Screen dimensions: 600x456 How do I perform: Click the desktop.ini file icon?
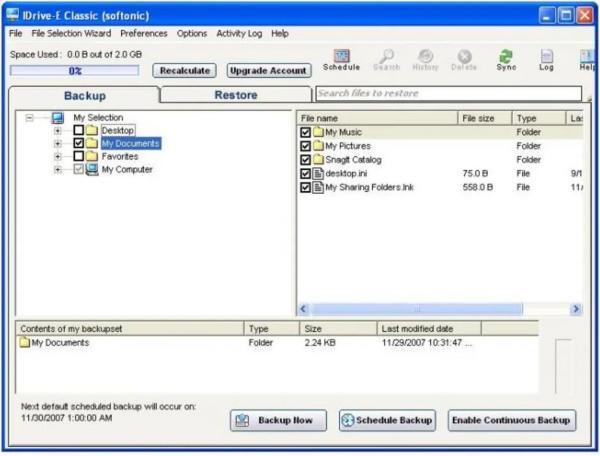[x=318, y=174]
